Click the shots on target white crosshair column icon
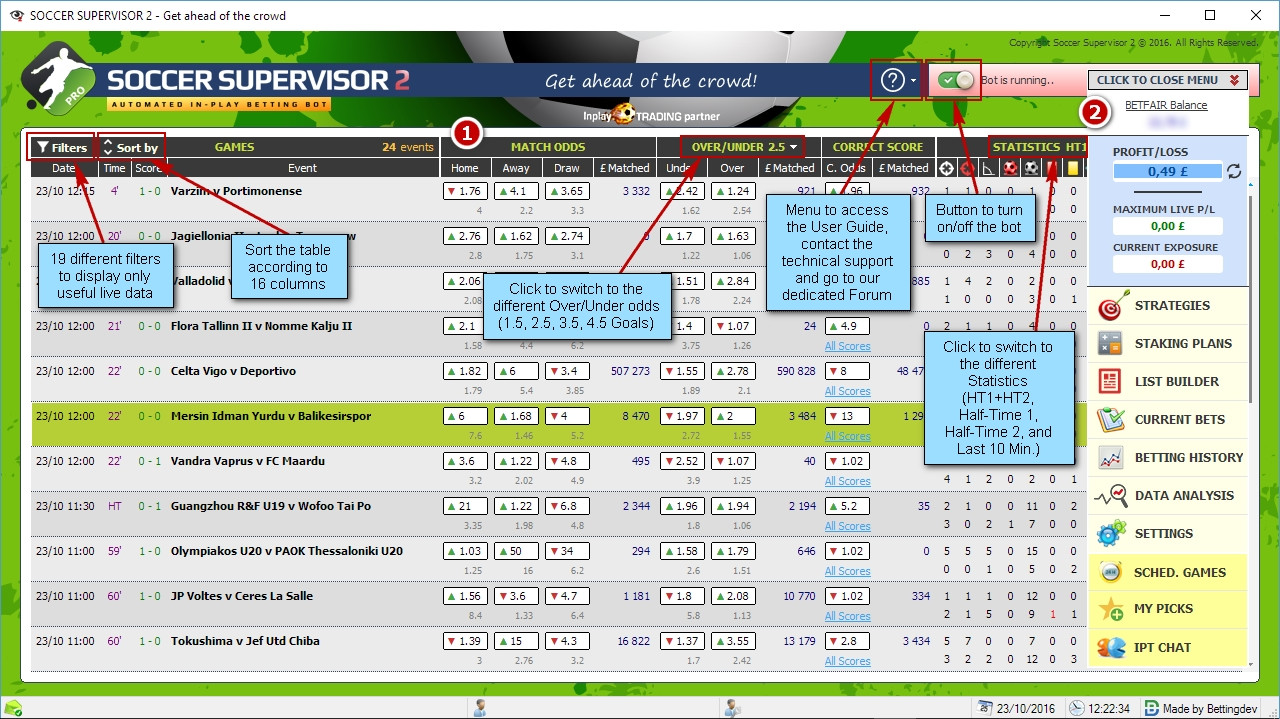The width and height of the screenshot is (1280, 719). coord(947,169)
